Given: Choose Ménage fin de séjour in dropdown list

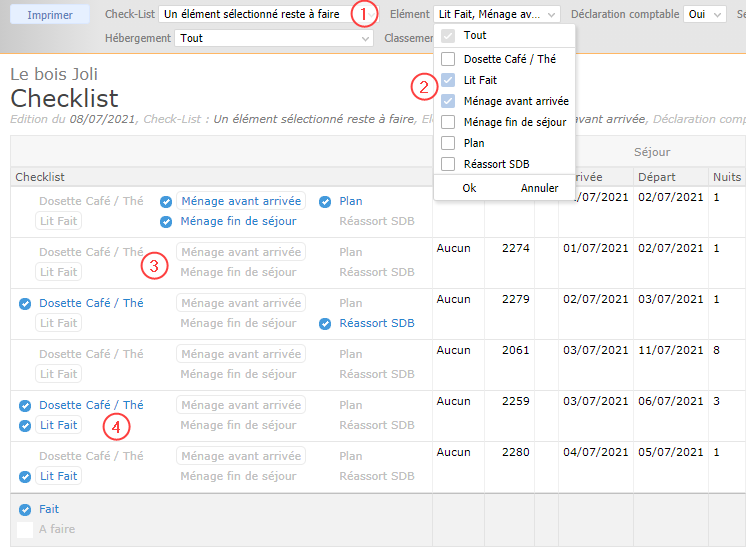Looking at the screenshot, I should coord(448,122).
